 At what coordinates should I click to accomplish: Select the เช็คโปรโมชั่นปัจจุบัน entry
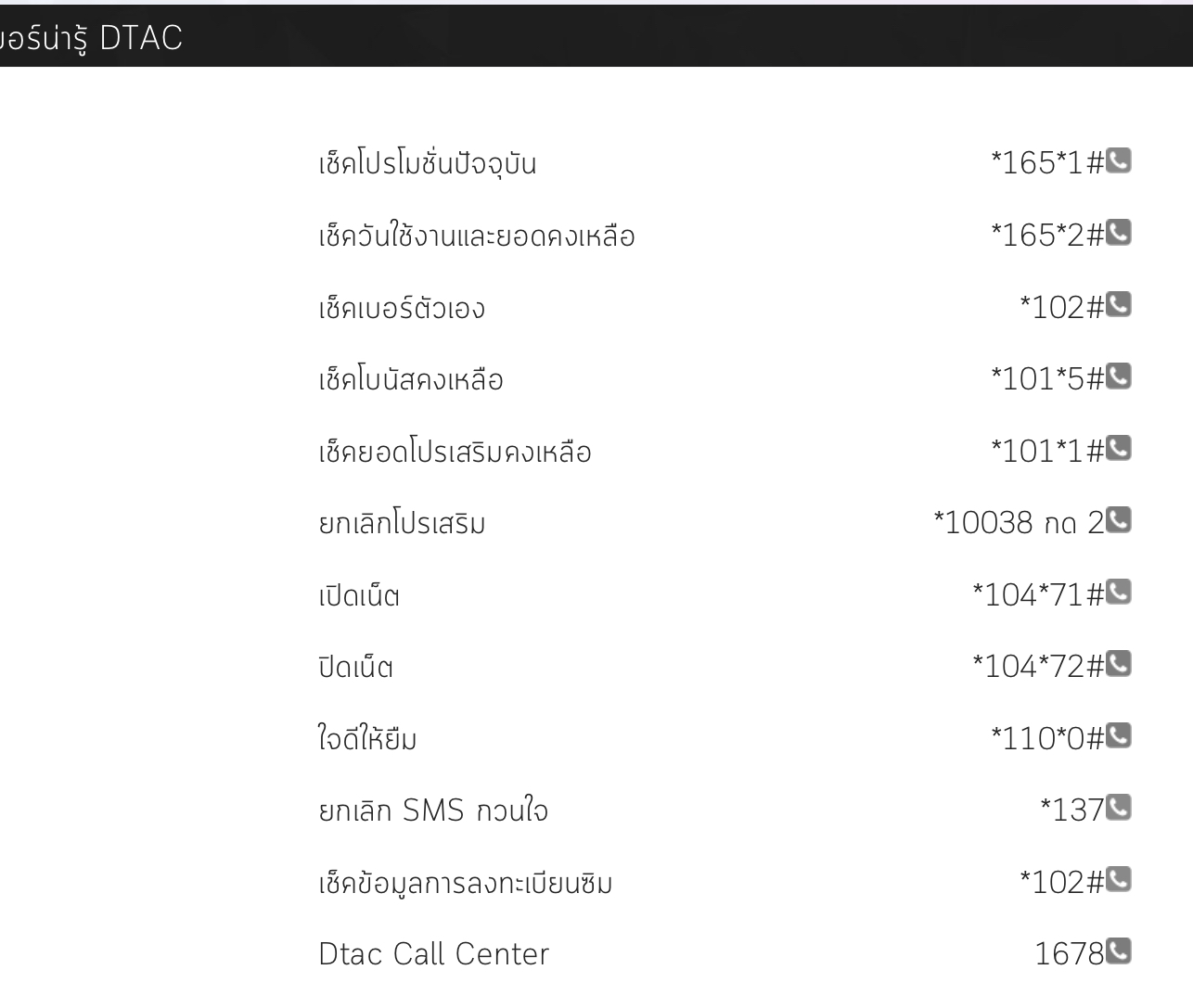[x=427, y=164]
